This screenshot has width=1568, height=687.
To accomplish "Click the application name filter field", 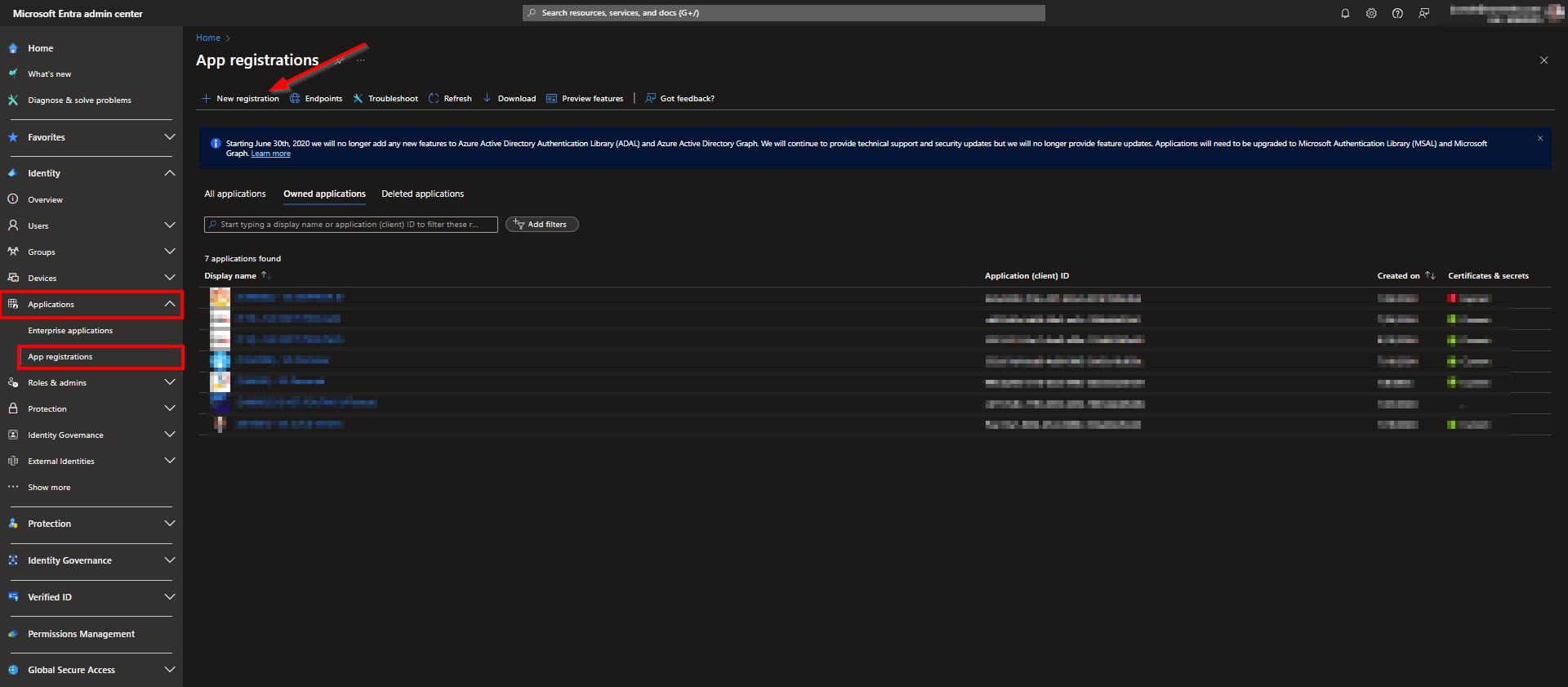I will (x=351, y=225).
